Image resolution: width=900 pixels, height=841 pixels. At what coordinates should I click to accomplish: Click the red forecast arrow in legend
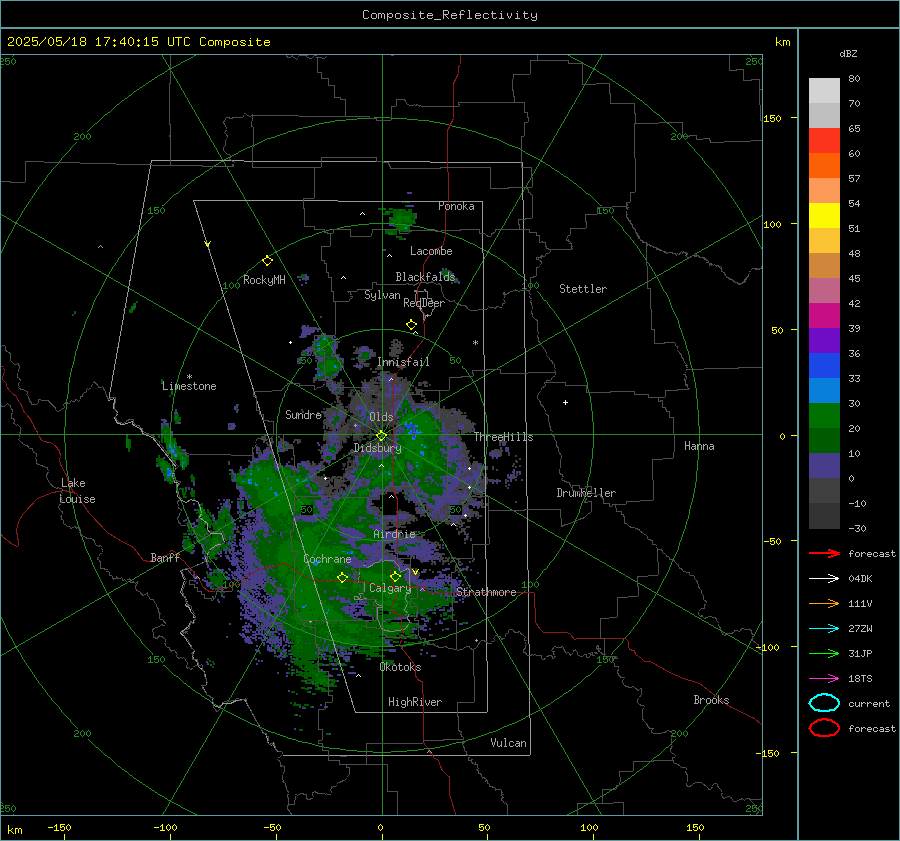824,553
